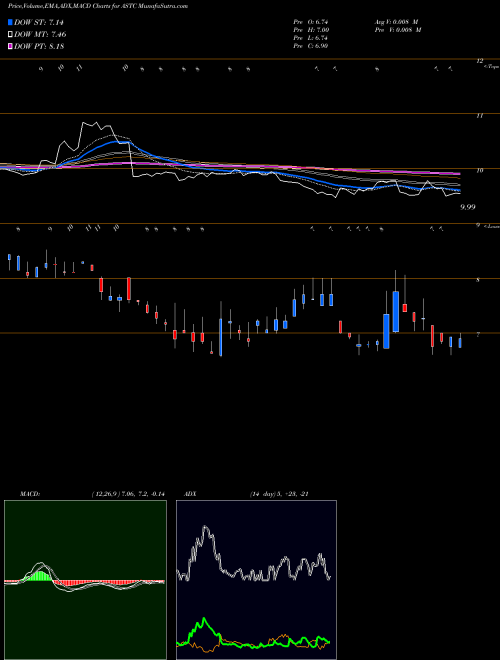Open the dark blue ADX indicator chart panel
Screen dimensions: 500x660
pyautogui.click(x=256, y=580)
